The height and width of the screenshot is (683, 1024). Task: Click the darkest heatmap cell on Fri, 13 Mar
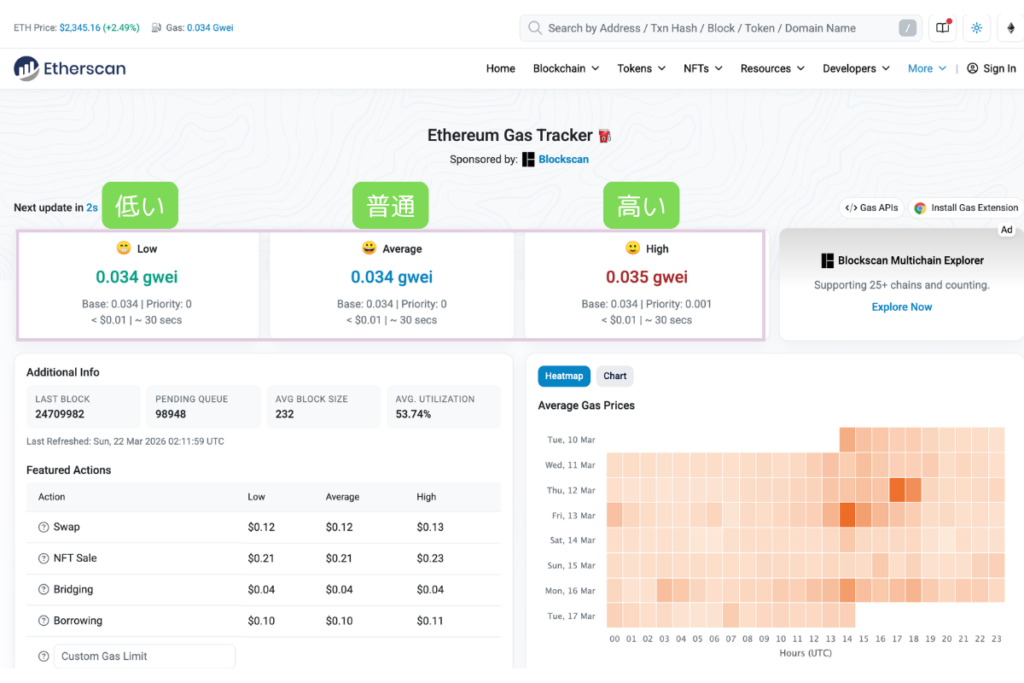(847, 515)
